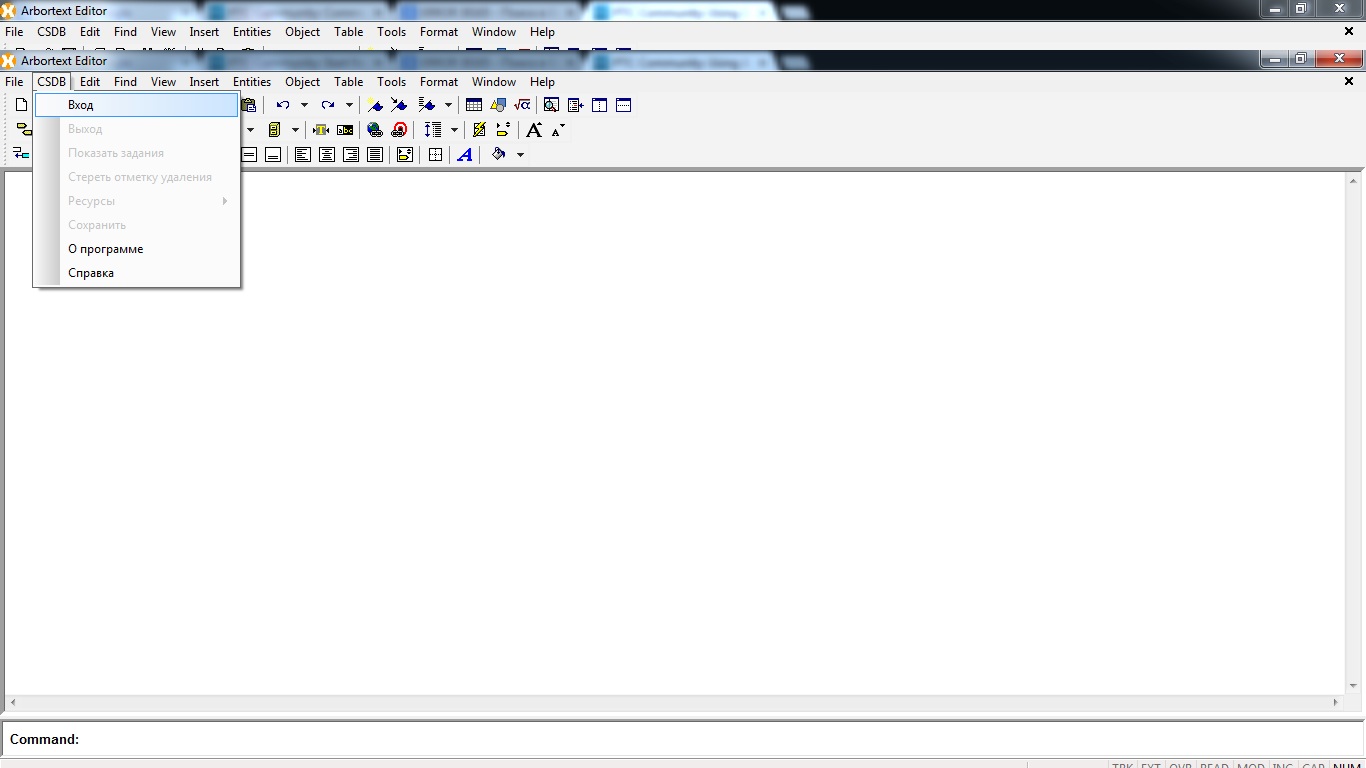The image size is (1366, 768).
Task: Open the Undo history dropdown arrow
Action: click(x=303, y=104)
